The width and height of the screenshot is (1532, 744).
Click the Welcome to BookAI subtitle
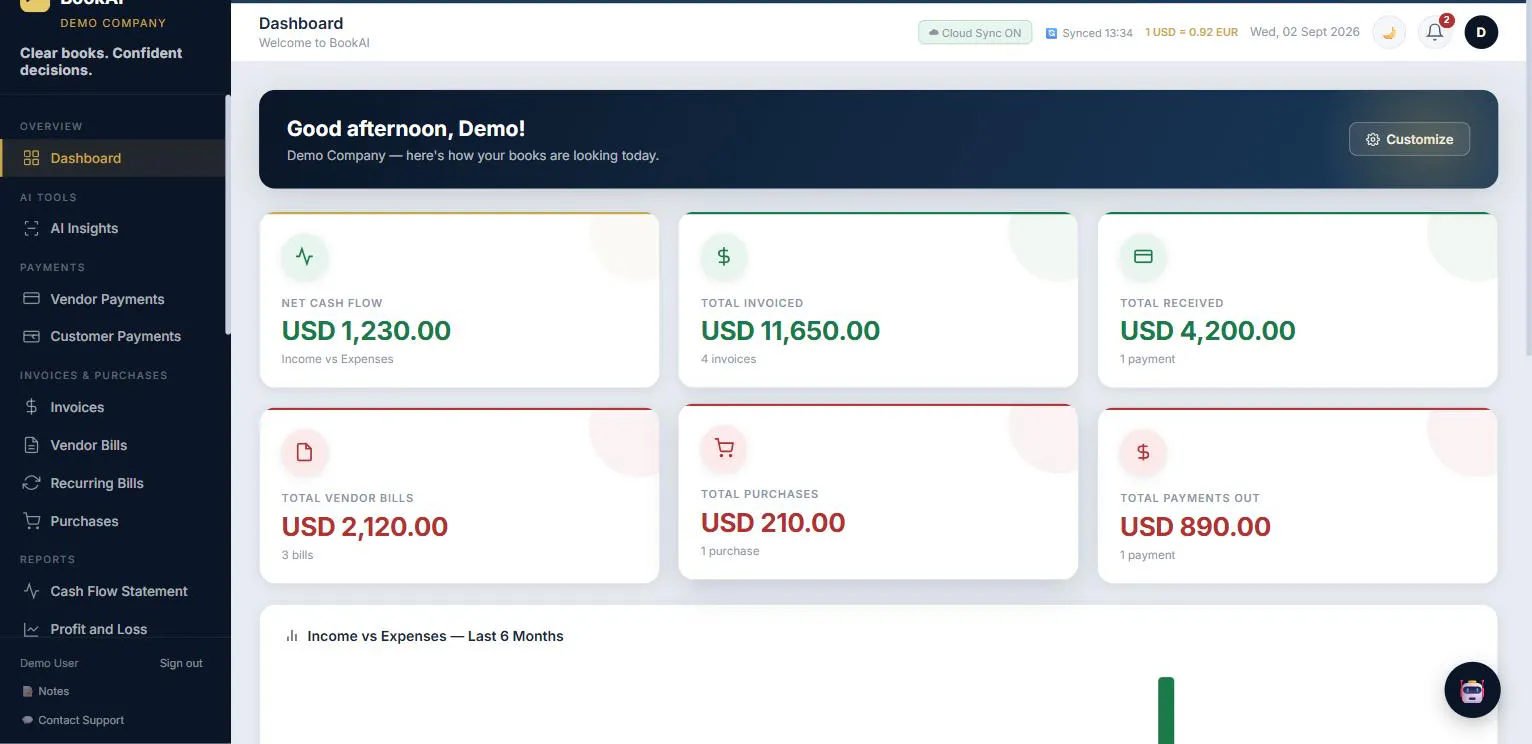tap(314, 43)
